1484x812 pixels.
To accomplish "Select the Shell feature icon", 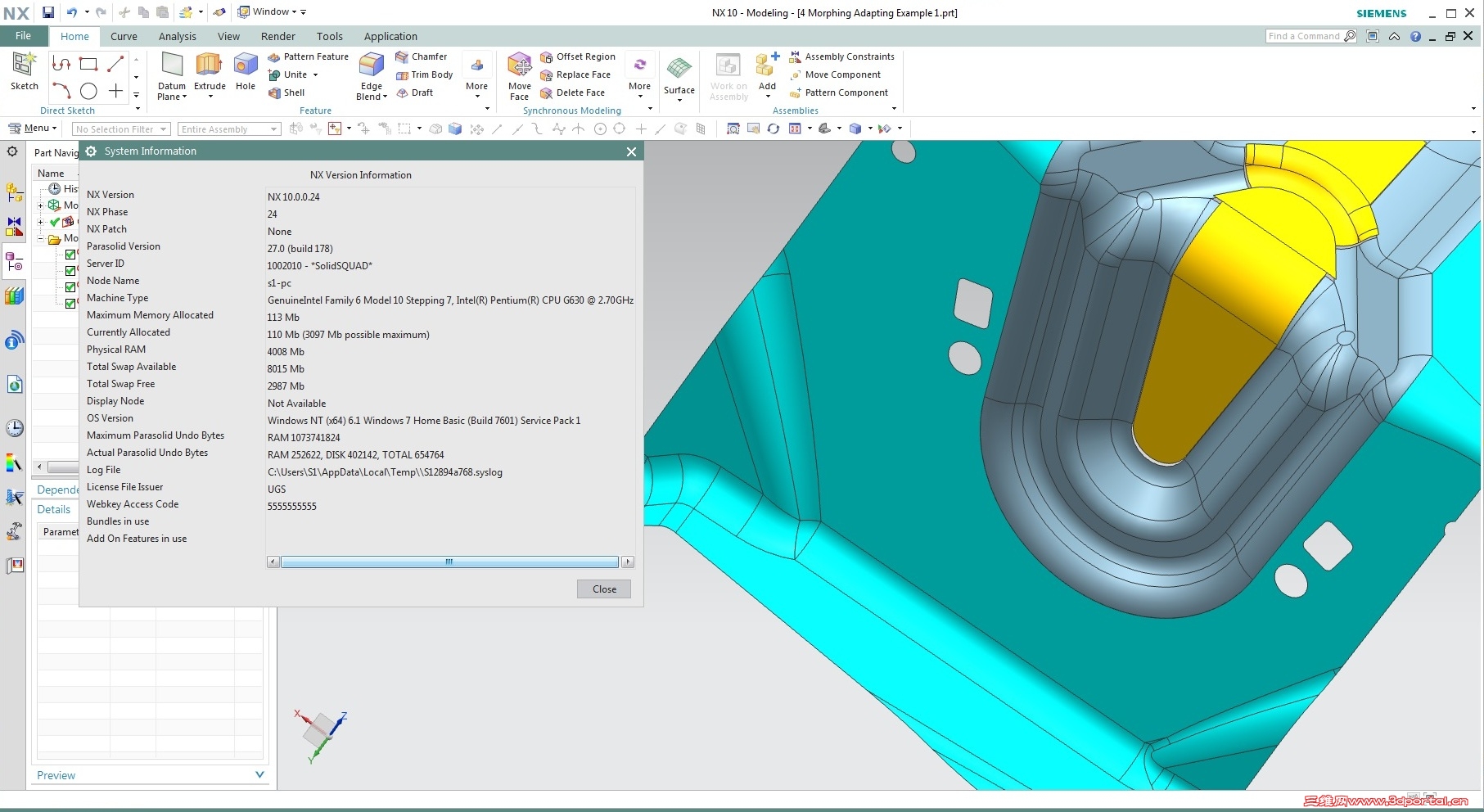I will coord(276,92).
